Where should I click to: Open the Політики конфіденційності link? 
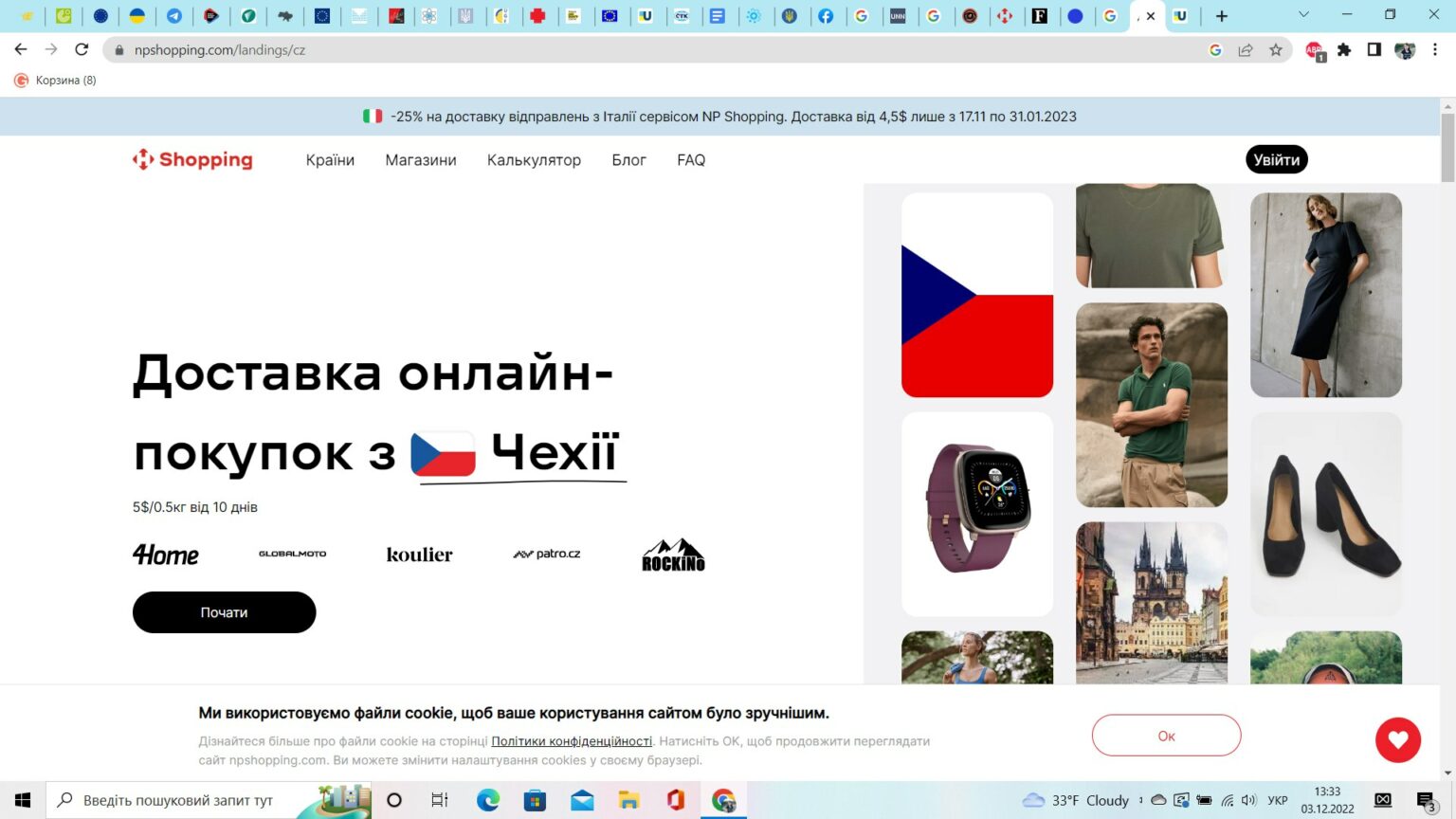coord(572,741)
